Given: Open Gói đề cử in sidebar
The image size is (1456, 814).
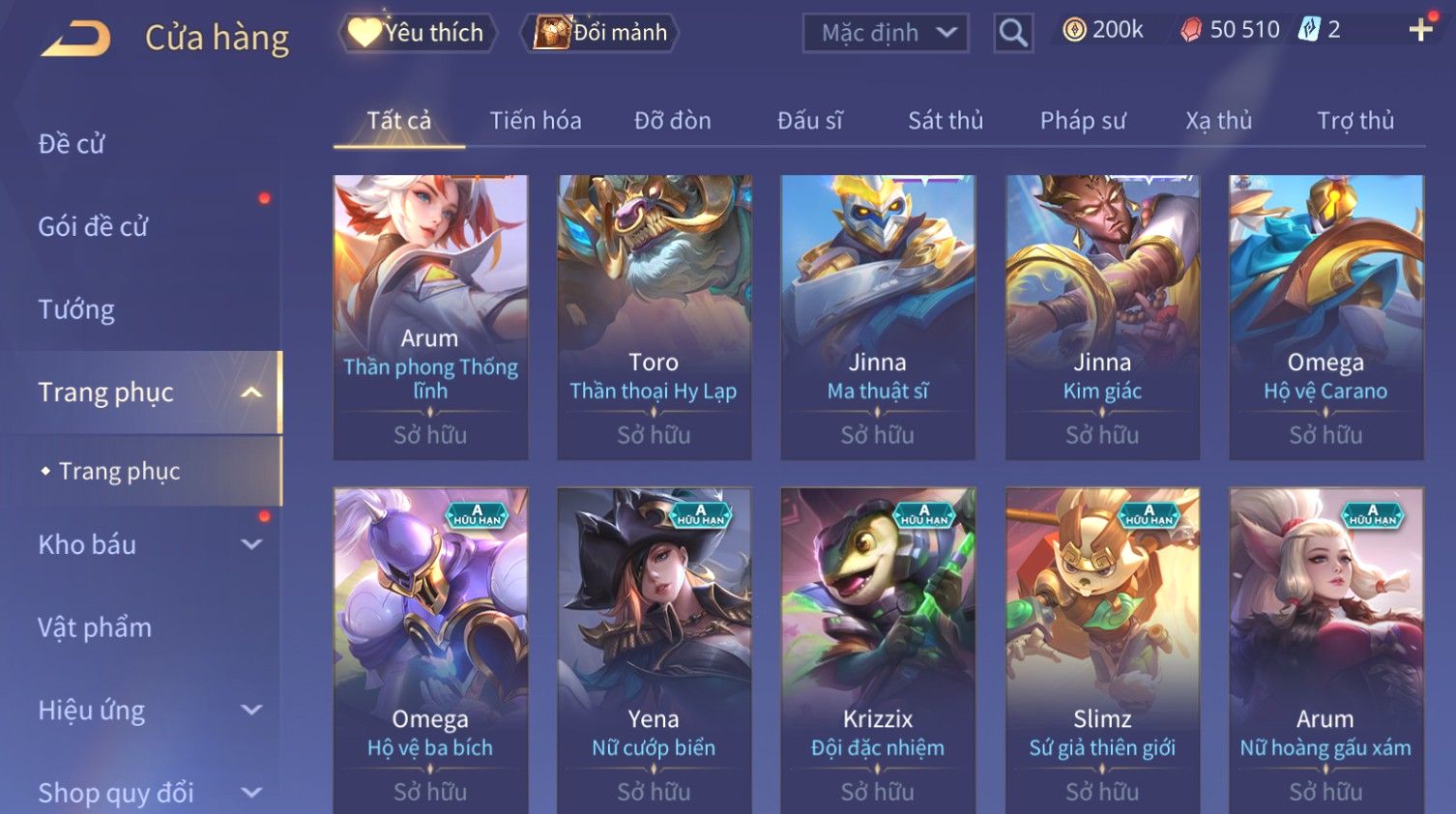Looking at the screenshot, I should (x=93, y=226).
